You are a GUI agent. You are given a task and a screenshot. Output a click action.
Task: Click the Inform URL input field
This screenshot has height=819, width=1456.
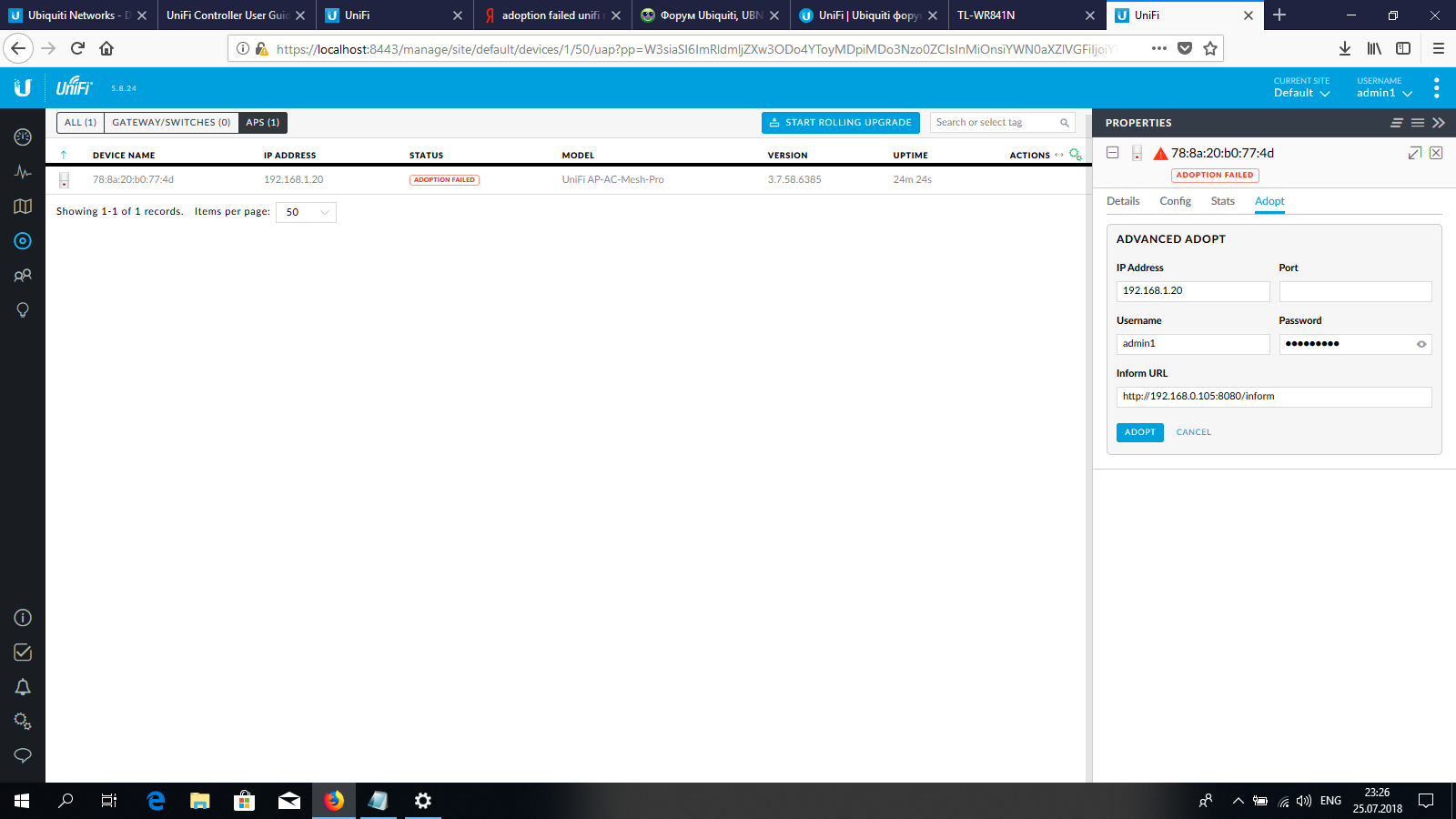click(x=1274, y=397)
